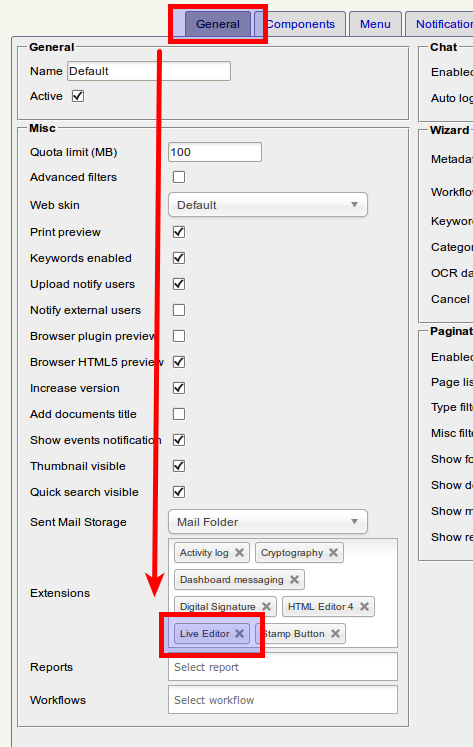The image size is (473, 747).
Task: Click the Activity log tag text
Action: pos(204,553)
